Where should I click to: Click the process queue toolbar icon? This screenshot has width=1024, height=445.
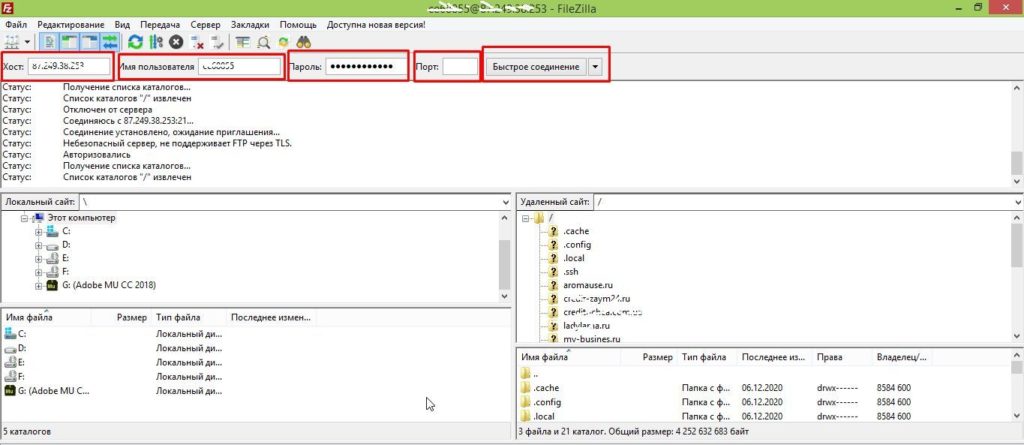[156, 42]
